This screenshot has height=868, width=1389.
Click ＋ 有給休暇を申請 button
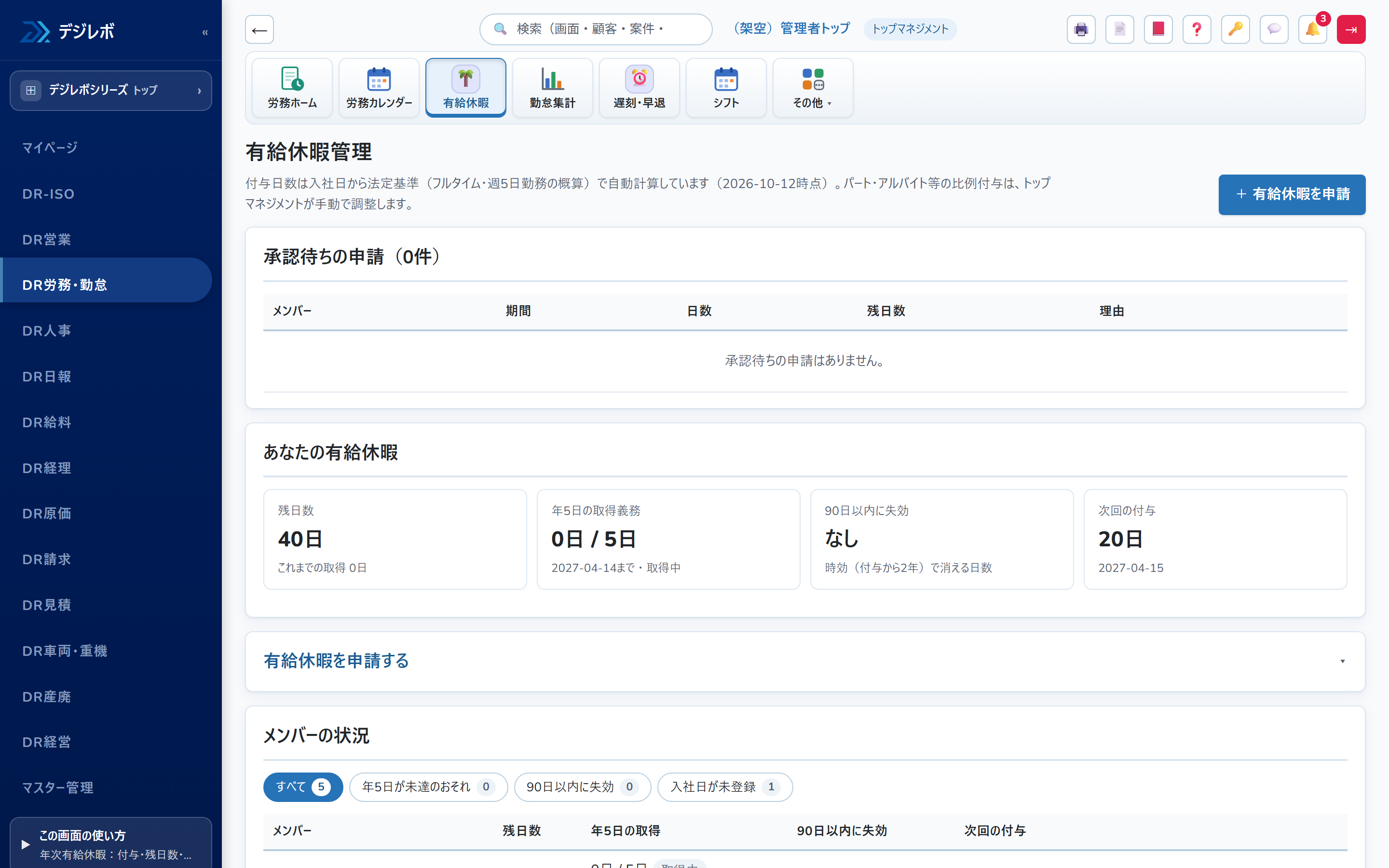[x=1292, y=195]
